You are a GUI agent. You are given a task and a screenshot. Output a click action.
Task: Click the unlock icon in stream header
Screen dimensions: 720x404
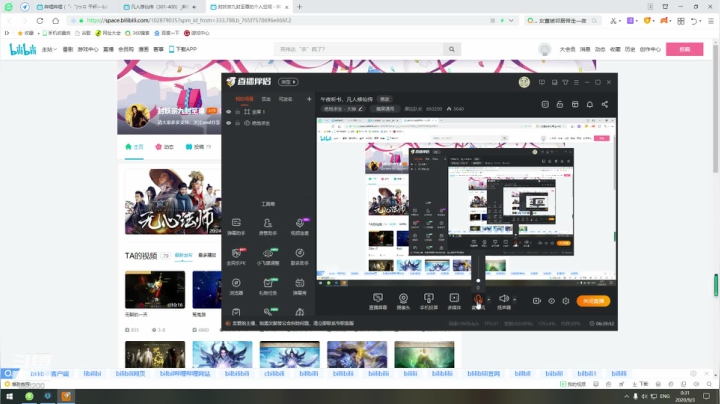[x=560, y=104]
